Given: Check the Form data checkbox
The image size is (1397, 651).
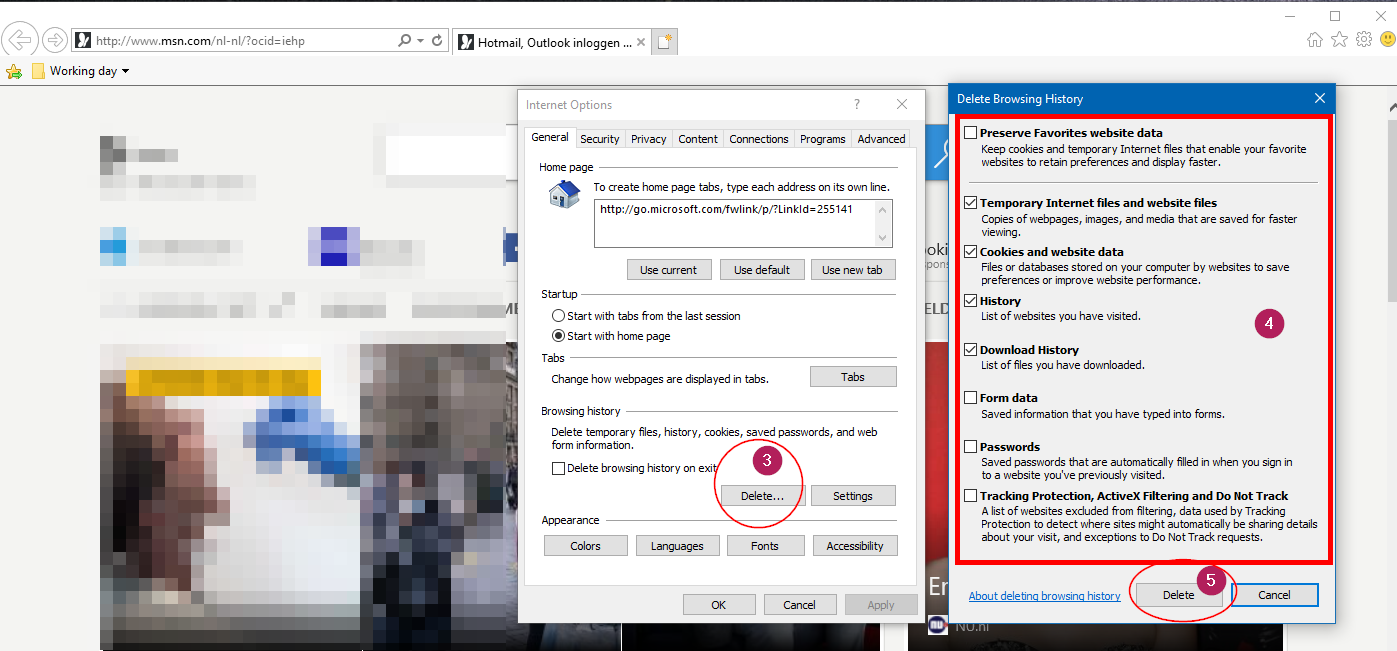Looking at the screenshot, I should [971, 398].
